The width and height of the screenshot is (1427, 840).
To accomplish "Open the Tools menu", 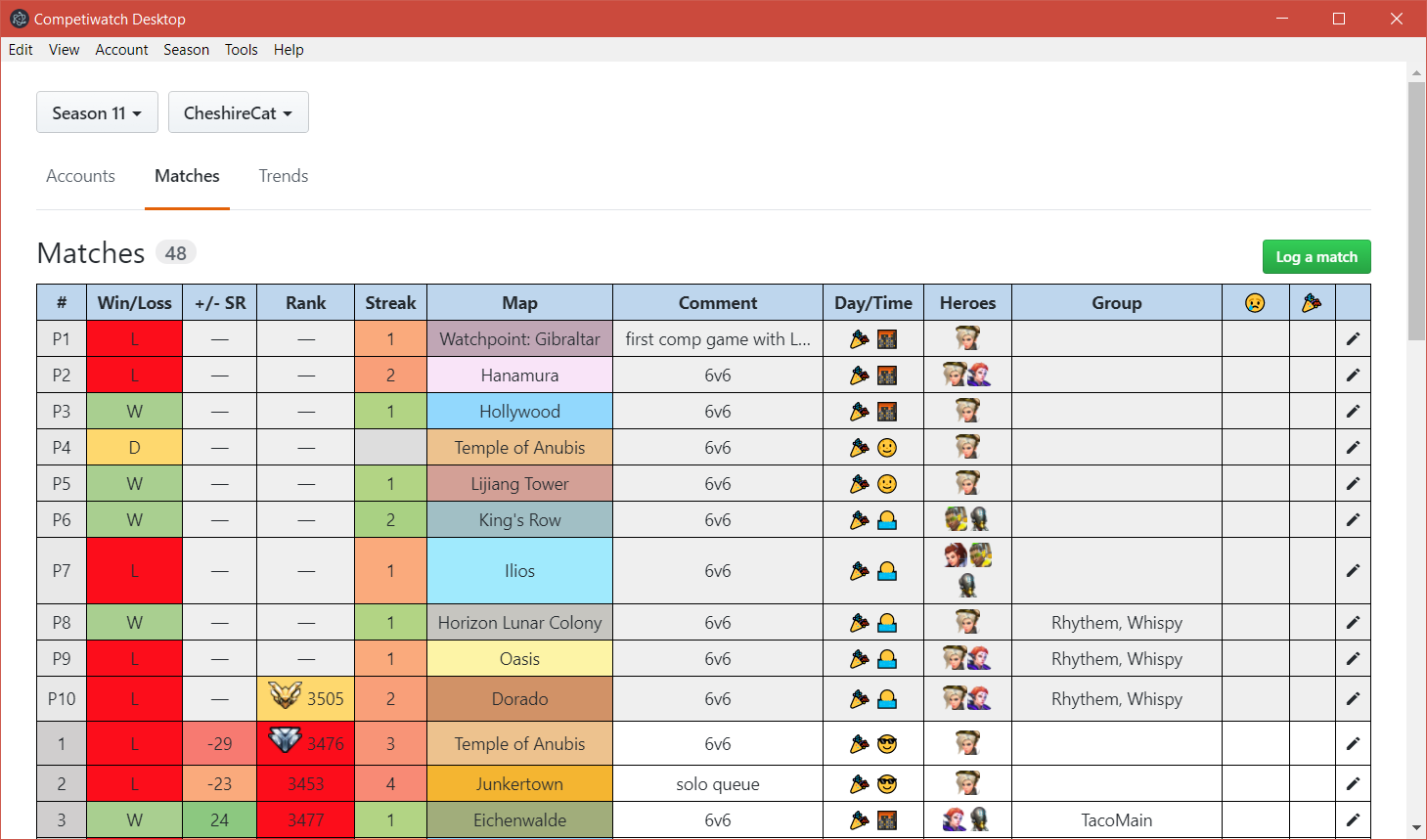I will [x=241, y=50].
